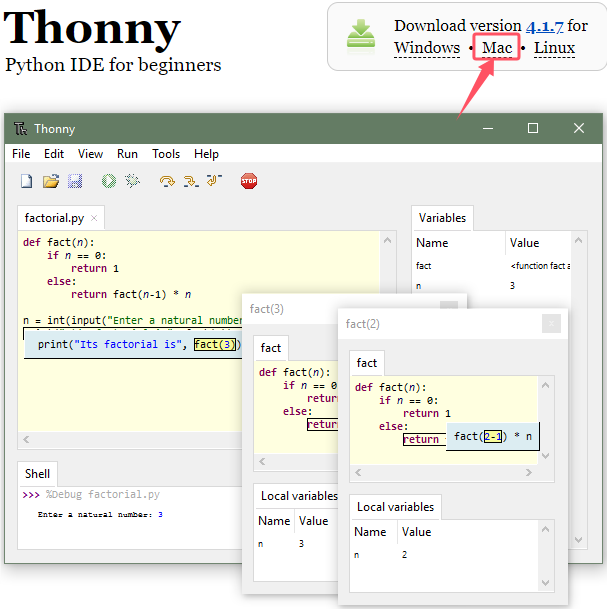Click fact(2) code scroll right arrow
This screenshot has width=607, height=609.
(529, 472)
